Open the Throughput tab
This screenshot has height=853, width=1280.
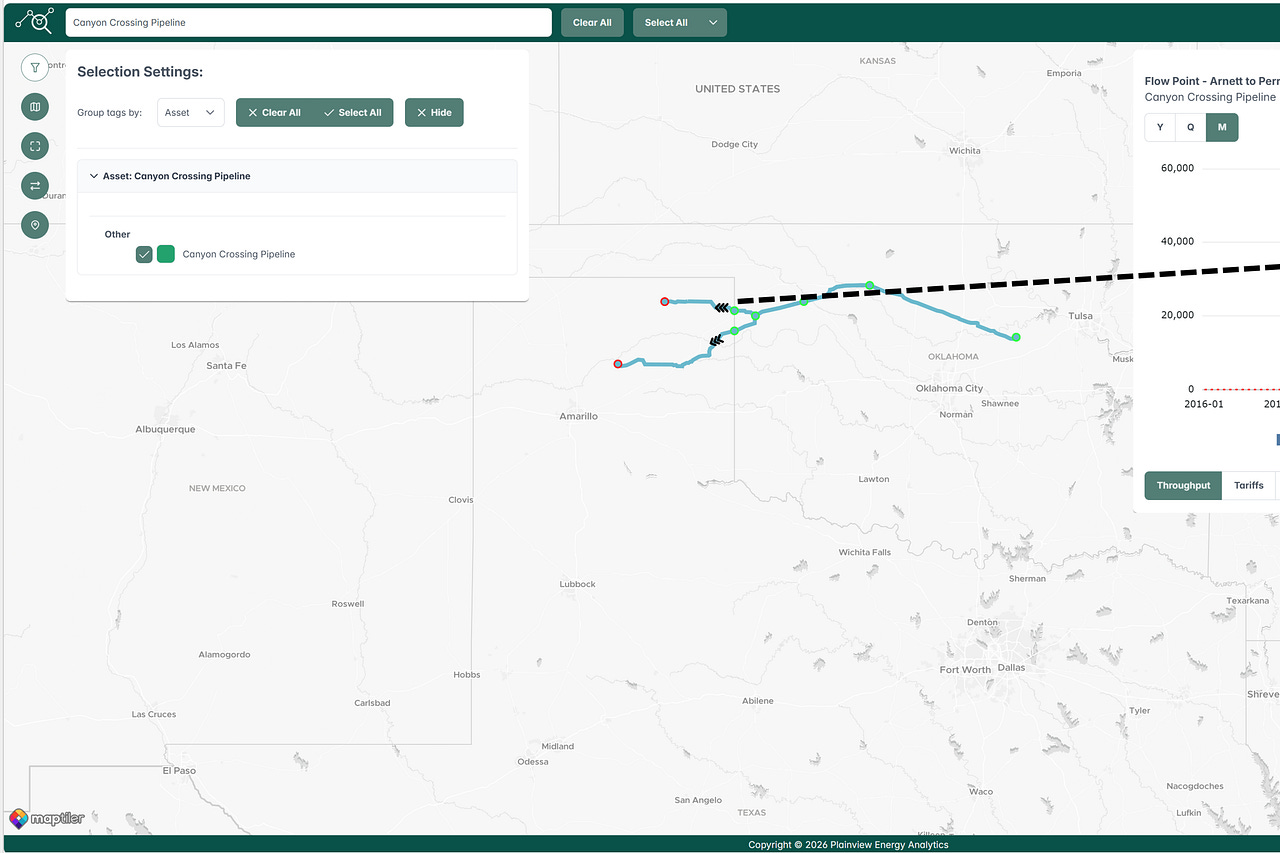click(x=1183, y=485)
